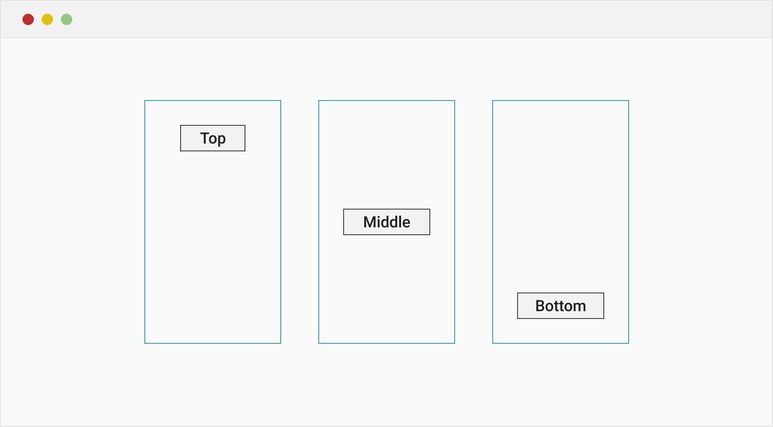This screenshot has width=773, height=427.
Task: Click empty space below the Bottom button in its box
Action: pos(560,331)
